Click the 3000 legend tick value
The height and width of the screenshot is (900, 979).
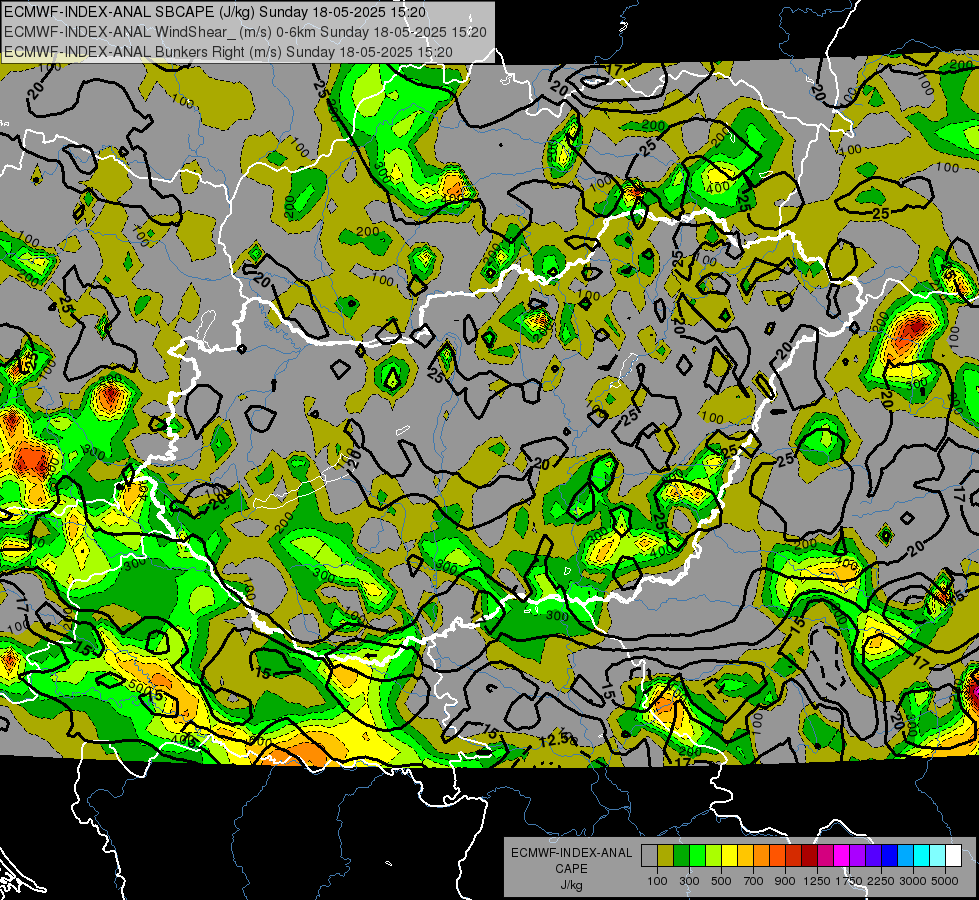click(x=913, y=881)
